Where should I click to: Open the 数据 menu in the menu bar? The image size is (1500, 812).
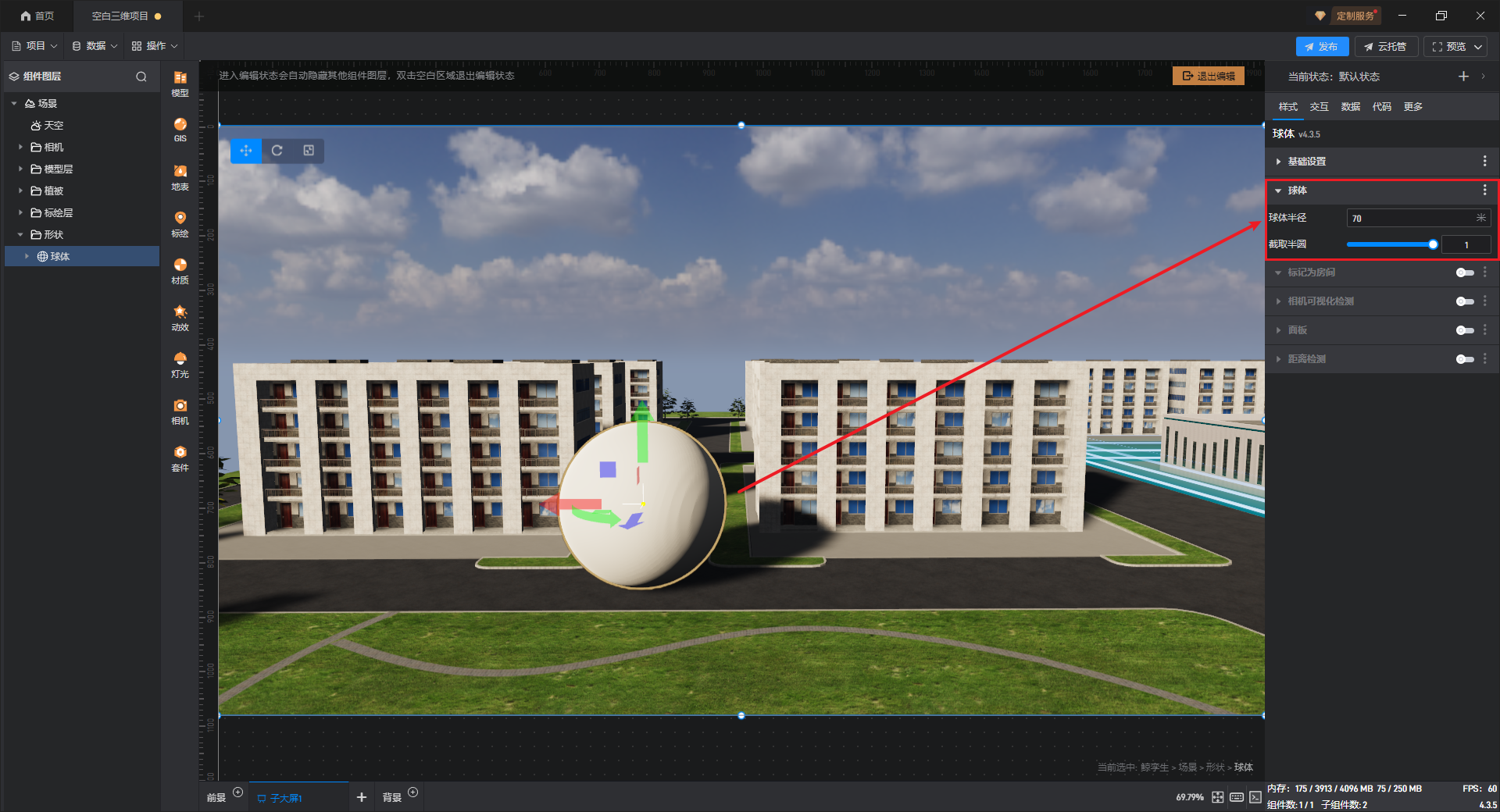coord(95,46)
